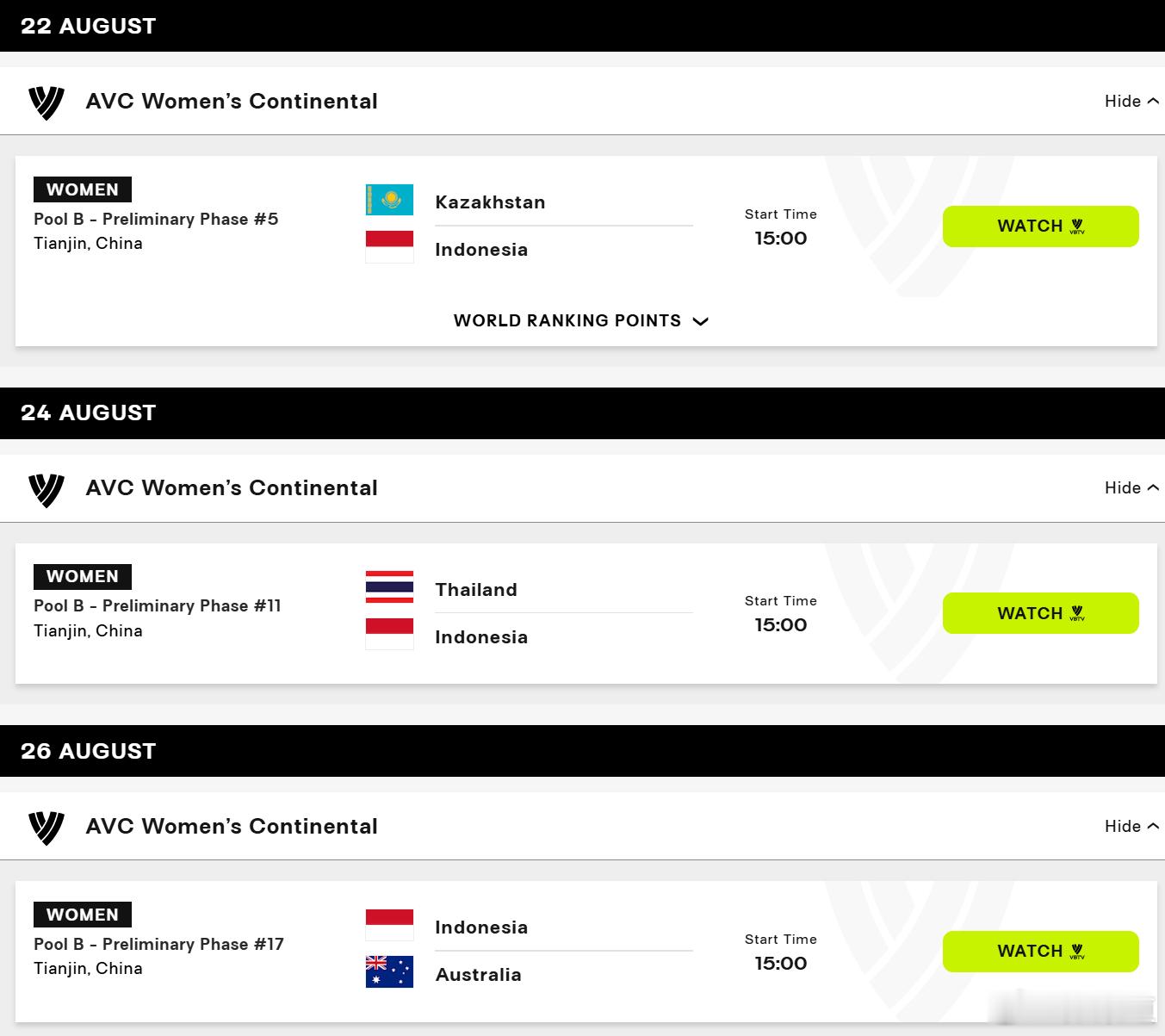This screenshot has width=1165, height=1036.
Task: Watch Indonesia vs Australia match
Action: click(x=1040, y=952)
